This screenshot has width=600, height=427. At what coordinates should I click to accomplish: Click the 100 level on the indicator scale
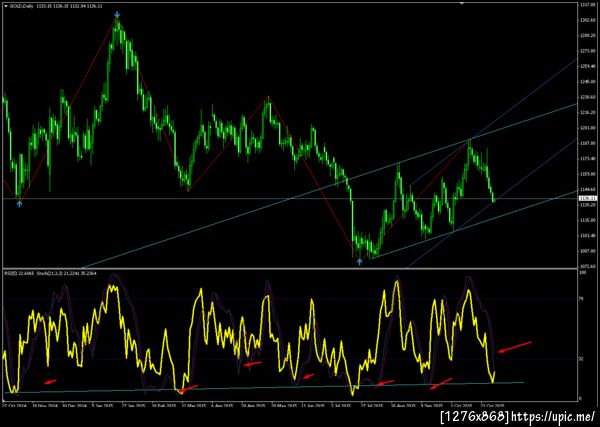[x=584, y=273]
